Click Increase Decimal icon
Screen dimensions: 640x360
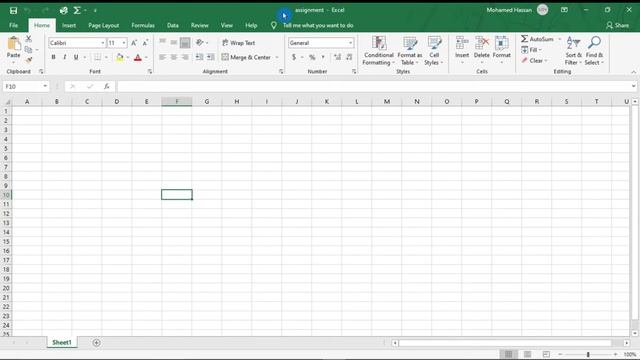(338, 57)
